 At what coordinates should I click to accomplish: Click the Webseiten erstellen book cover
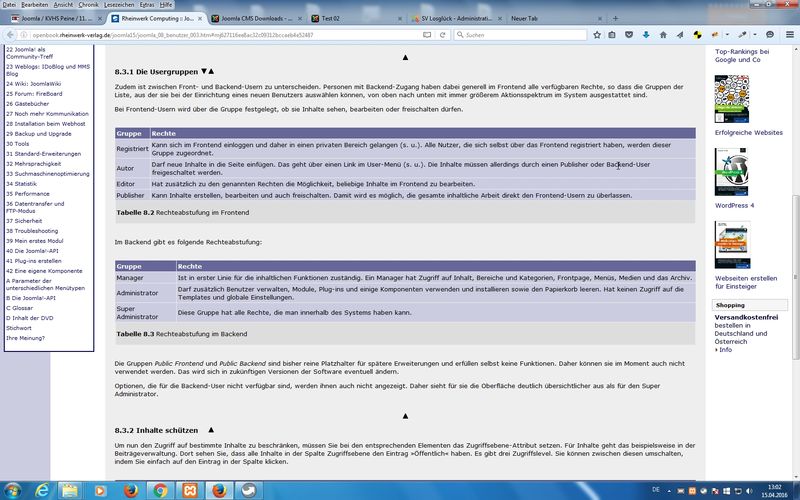(733, 245)
